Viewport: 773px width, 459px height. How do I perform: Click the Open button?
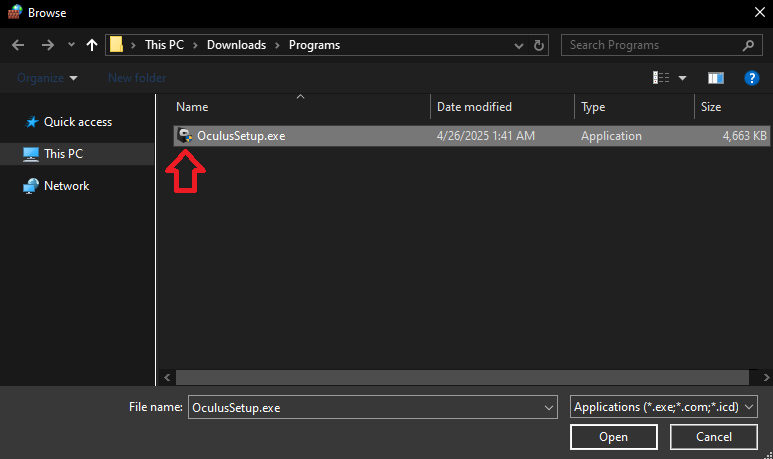pyautogui.click(x=614, y=437)
